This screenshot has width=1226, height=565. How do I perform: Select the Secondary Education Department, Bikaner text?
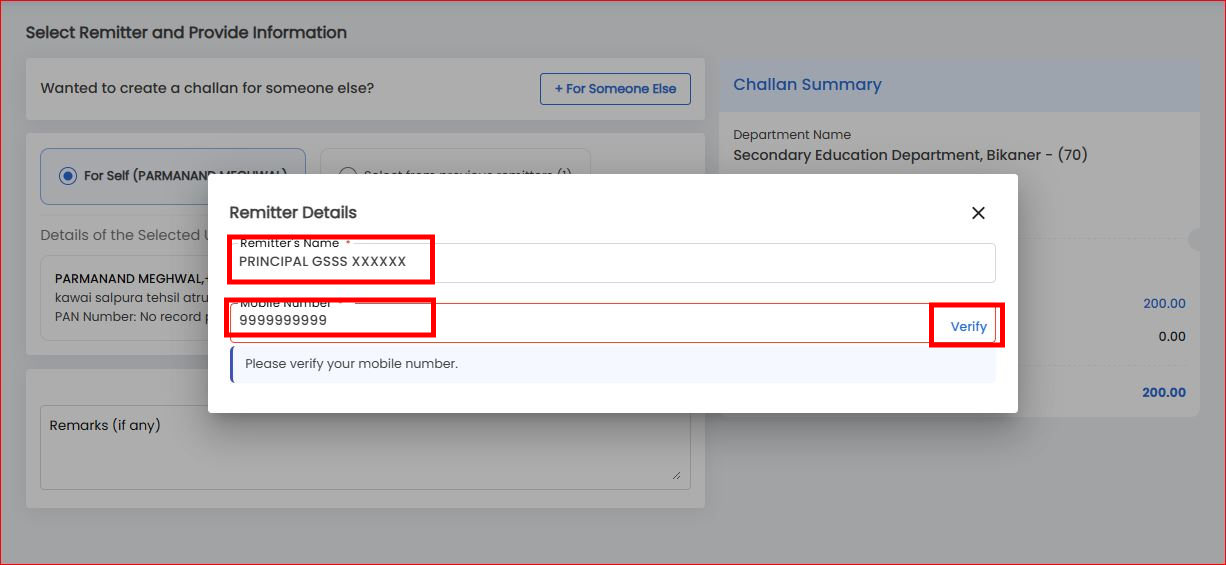[910, 155]
